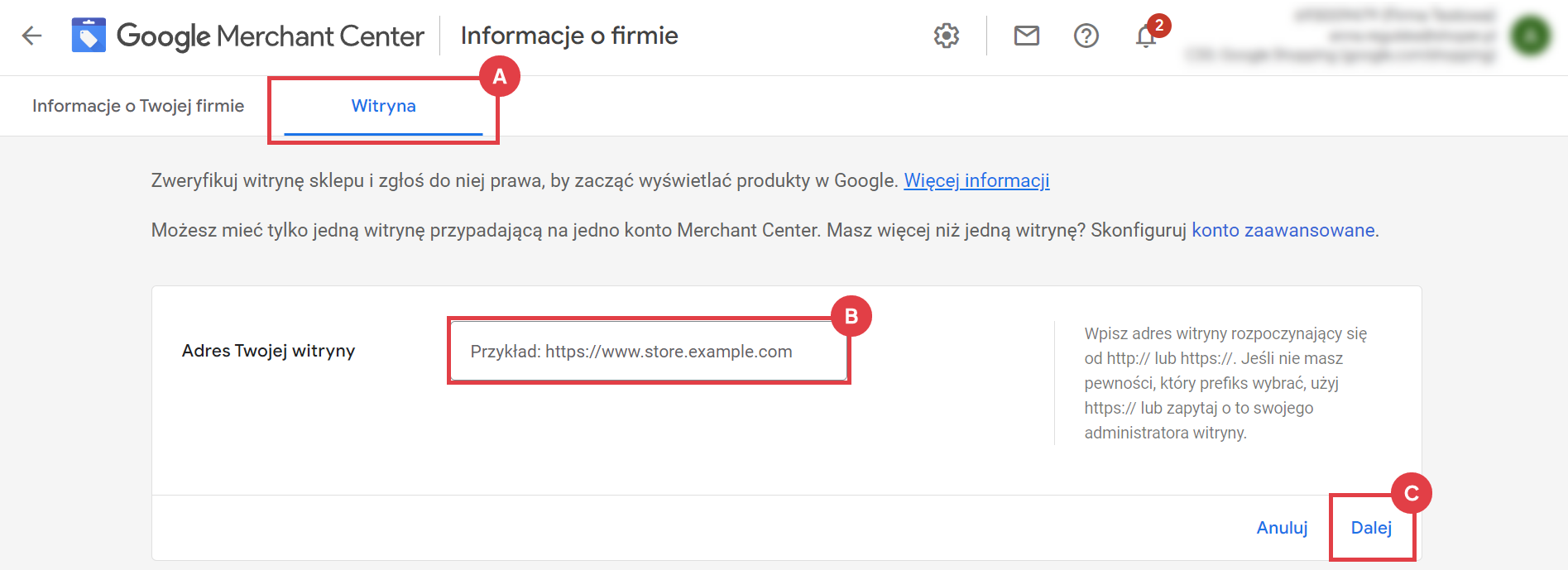The image size is (1568, 570).
Task: Focus the website address input field
Action: [649, 352]
